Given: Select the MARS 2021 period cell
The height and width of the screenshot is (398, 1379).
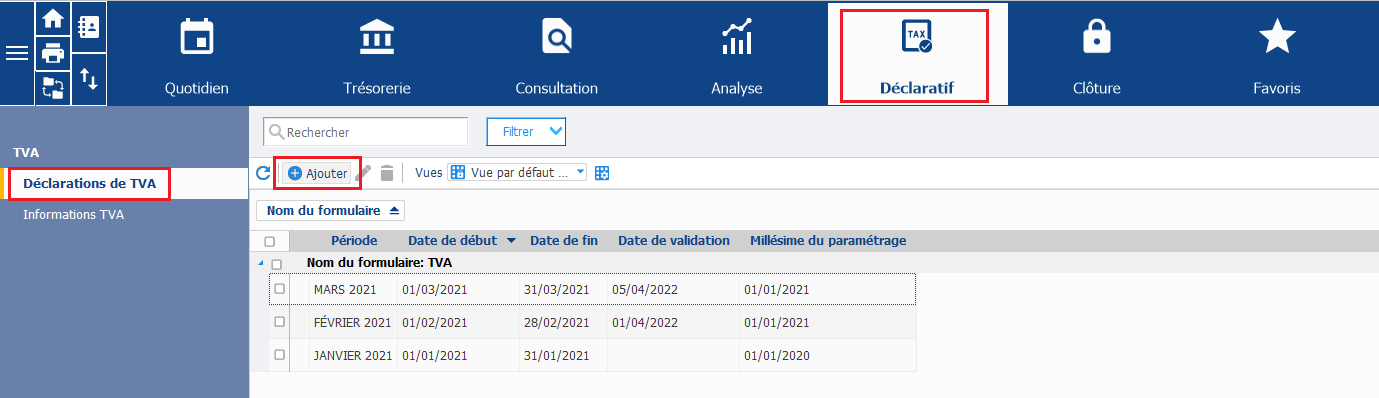Looking at the screenshot, I should [345, 289].
